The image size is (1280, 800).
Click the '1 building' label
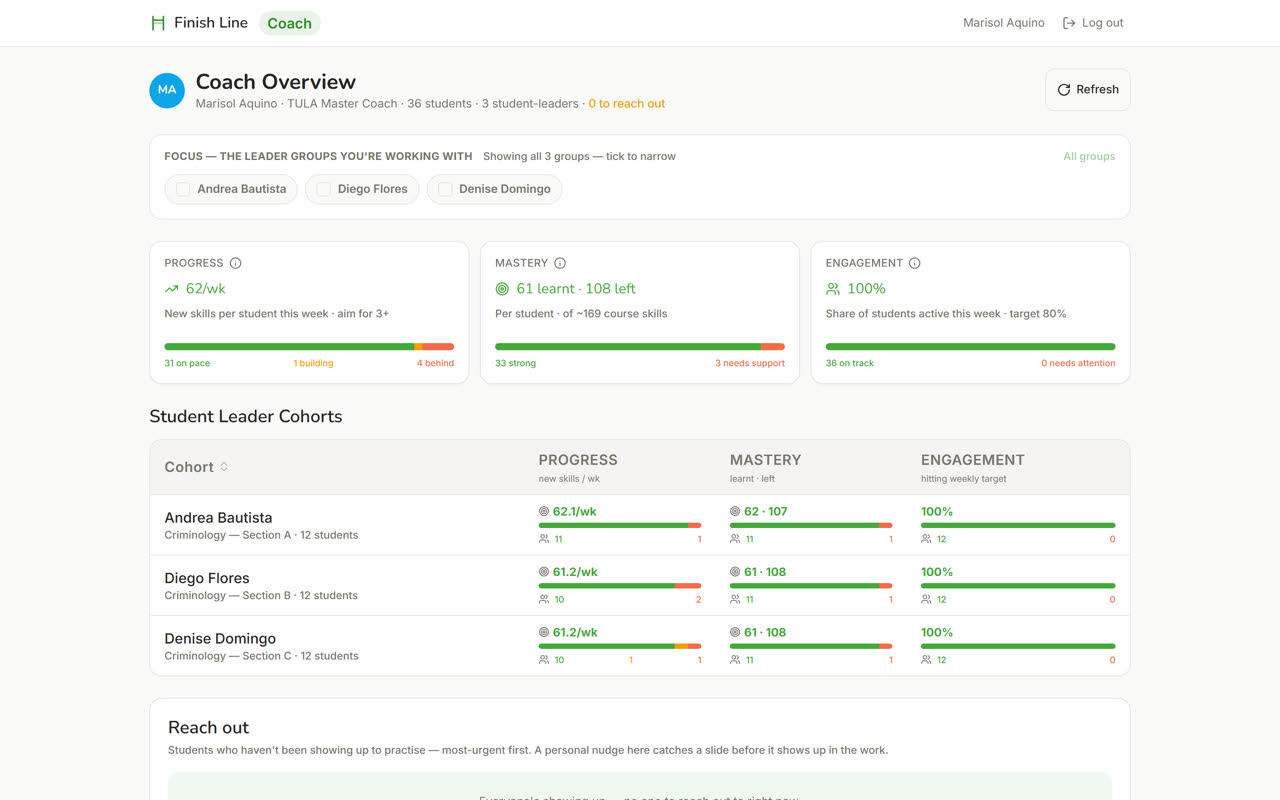click(x=313, y=363)
